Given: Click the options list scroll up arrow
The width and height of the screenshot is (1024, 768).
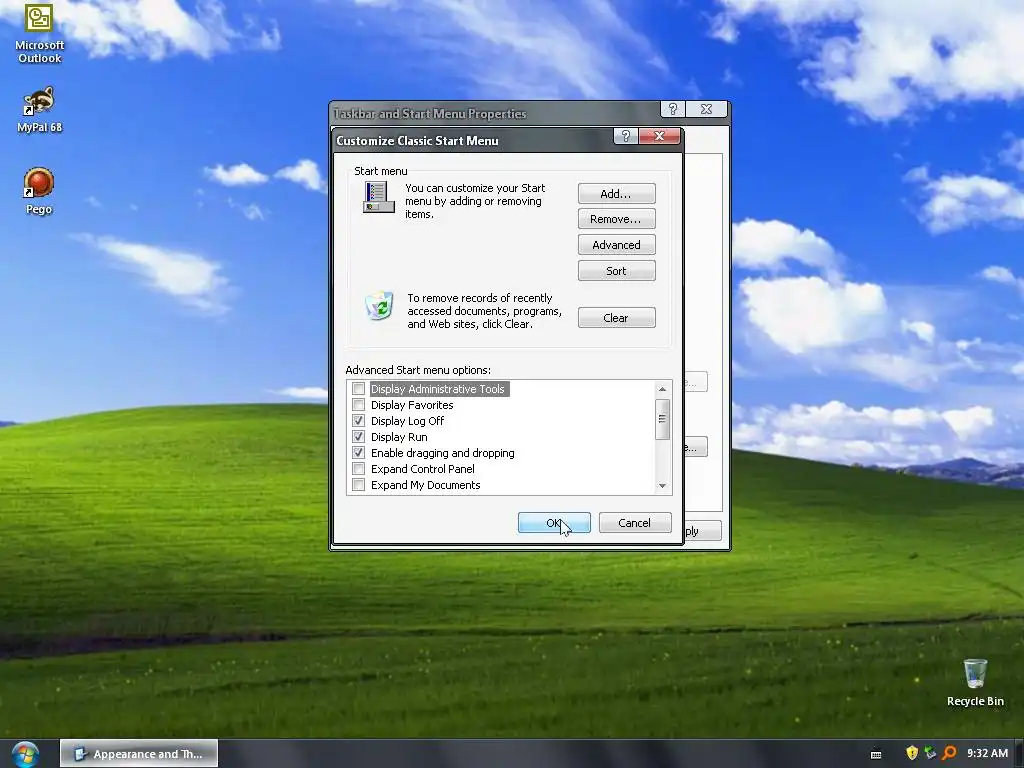Looking at the screenshot, I should point(662,389).
